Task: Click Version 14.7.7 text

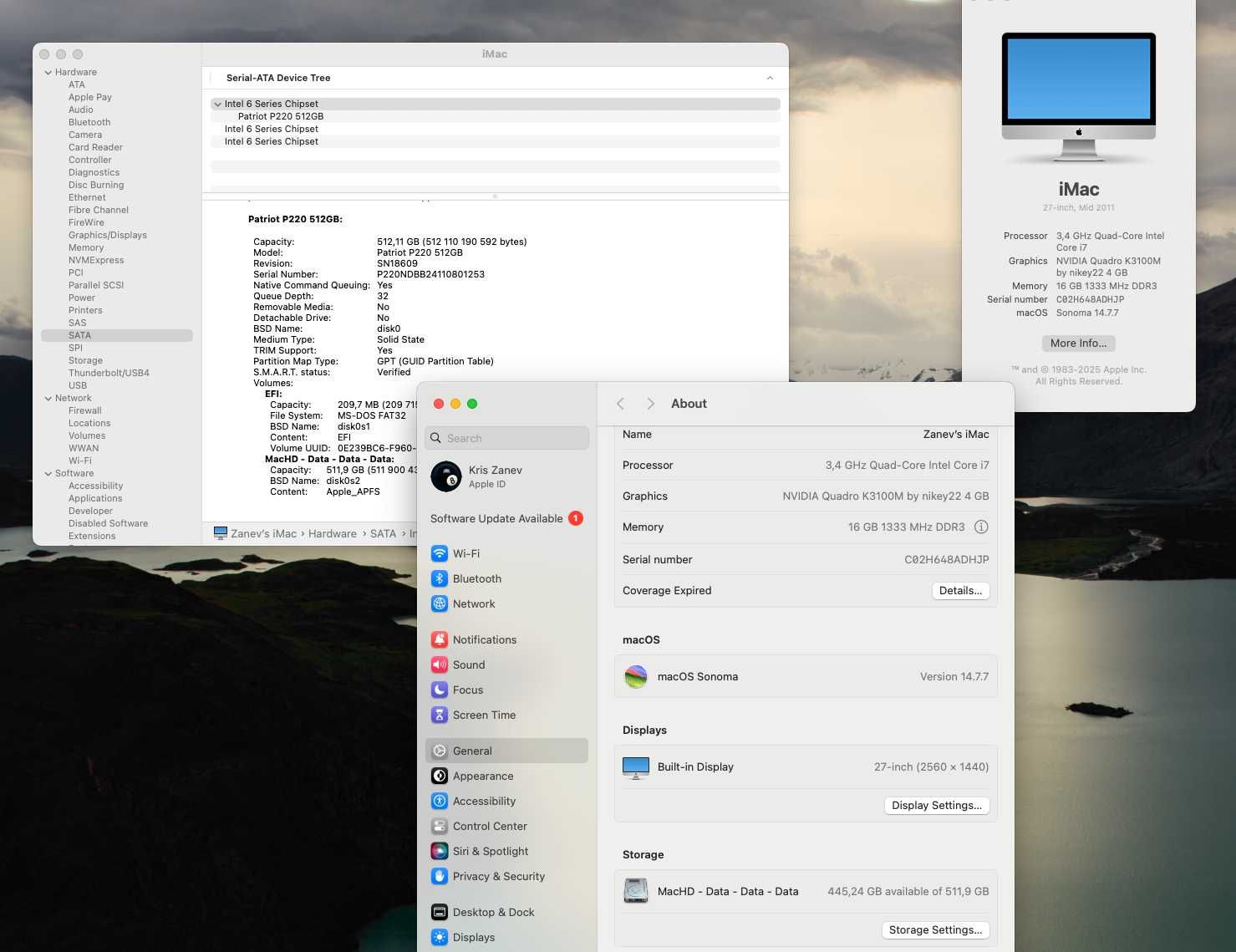Action: coord(954,676)
